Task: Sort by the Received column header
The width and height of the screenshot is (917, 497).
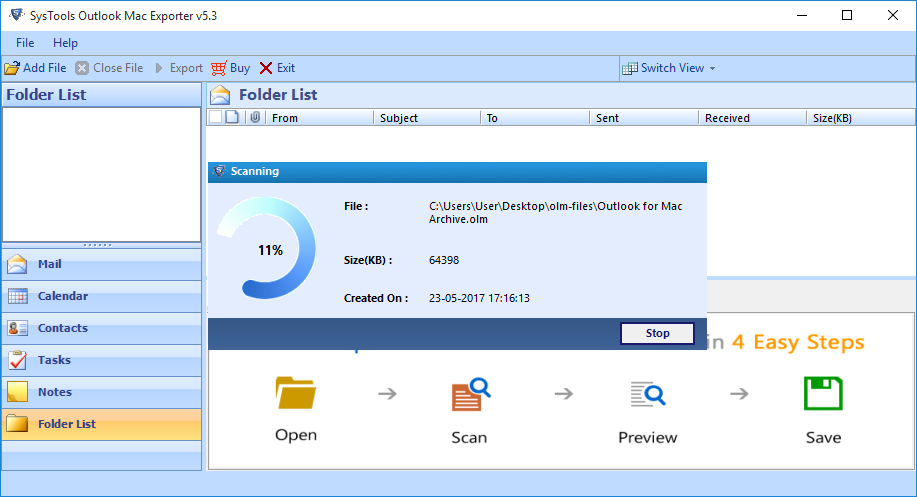Action: [753, 118]
